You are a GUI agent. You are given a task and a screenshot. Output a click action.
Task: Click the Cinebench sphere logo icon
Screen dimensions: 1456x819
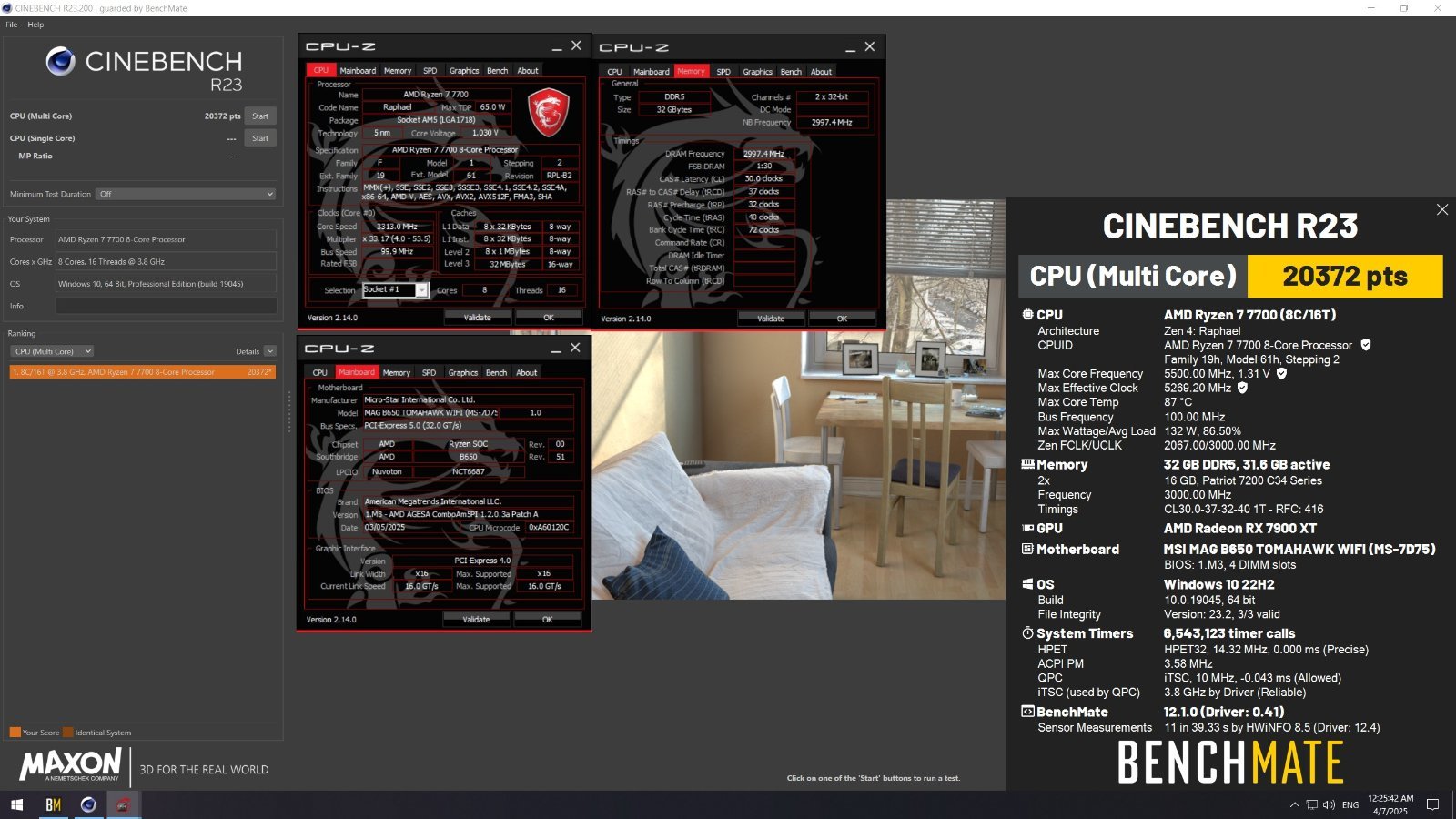pos(61,61)
